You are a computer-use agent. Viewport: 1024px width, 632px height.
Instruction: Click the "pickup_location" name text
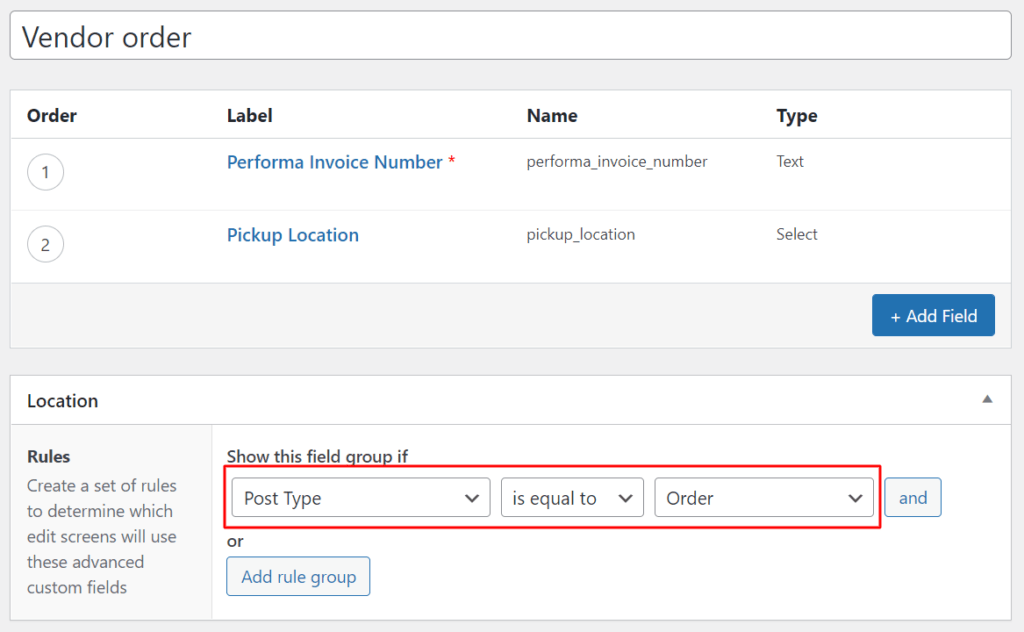[580, 234]
